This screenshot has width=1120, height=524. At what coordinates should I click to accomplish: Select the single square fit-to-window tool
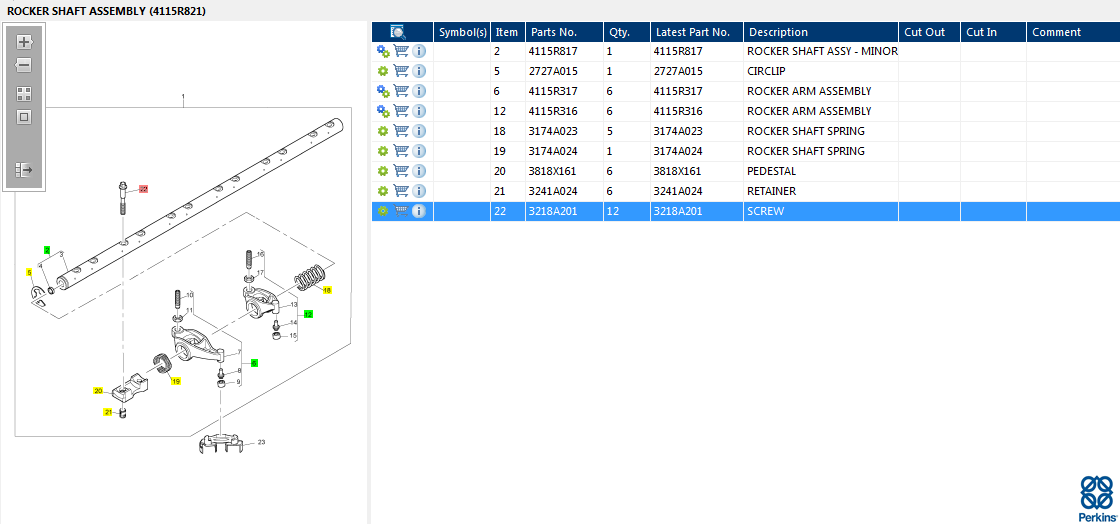click(24, 117)
